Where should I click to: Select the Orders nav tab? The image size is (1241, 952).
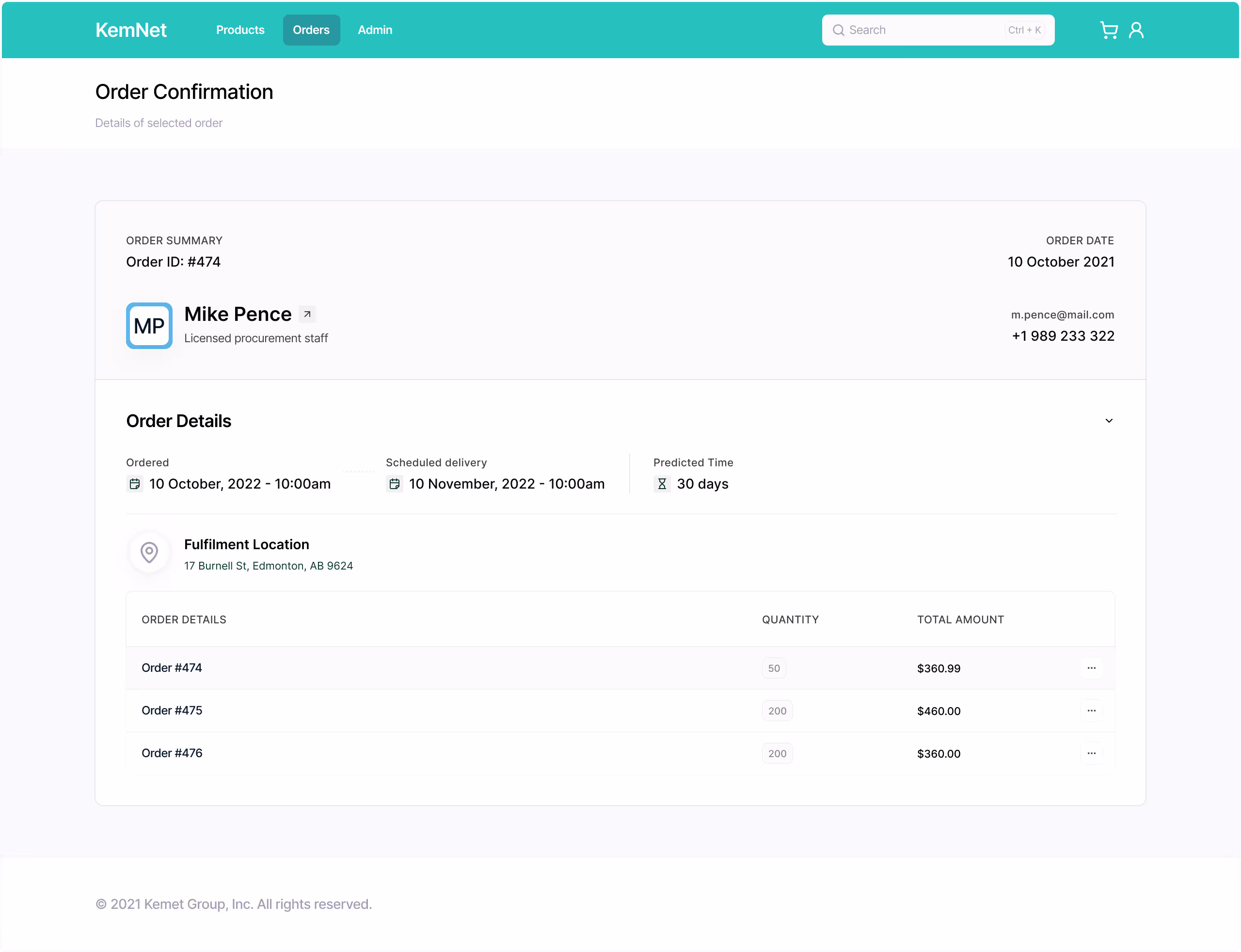(x=311, y=30)
